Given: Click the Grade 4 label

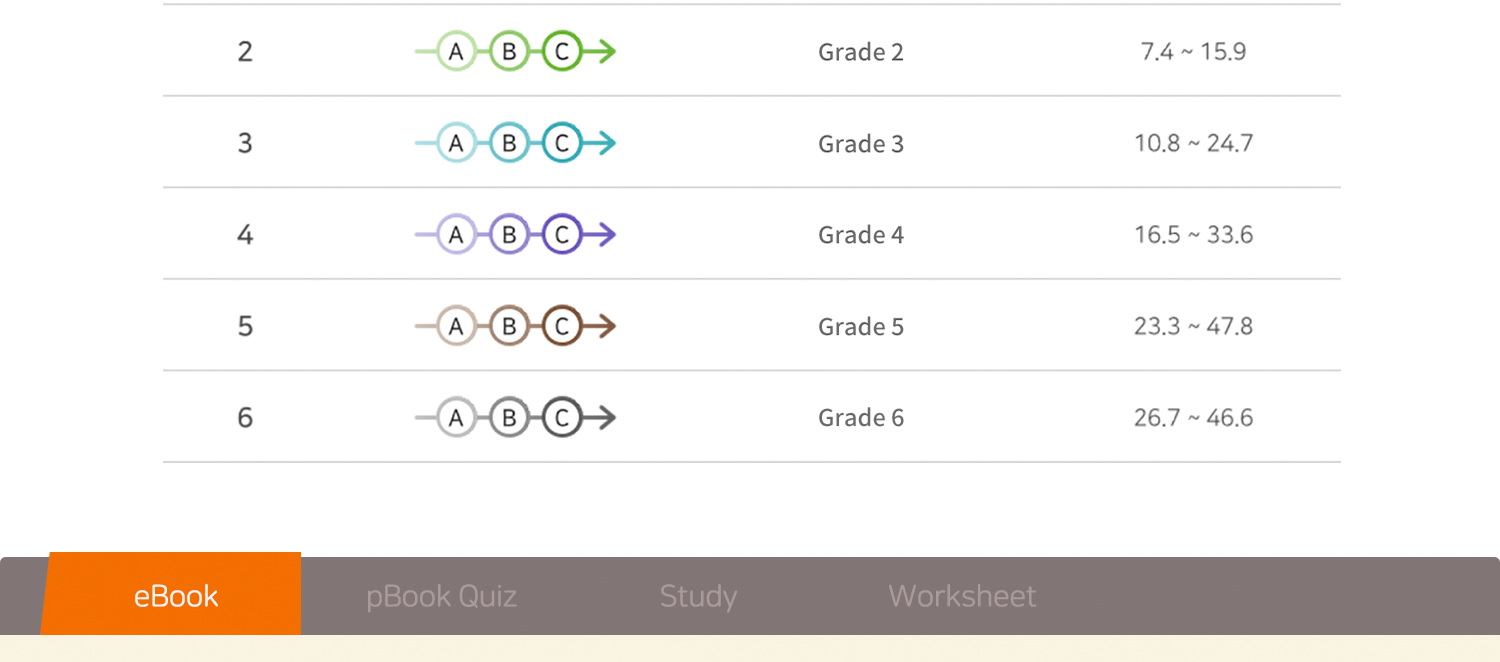Looking at the screenshot, I should [x=860, y=235].
